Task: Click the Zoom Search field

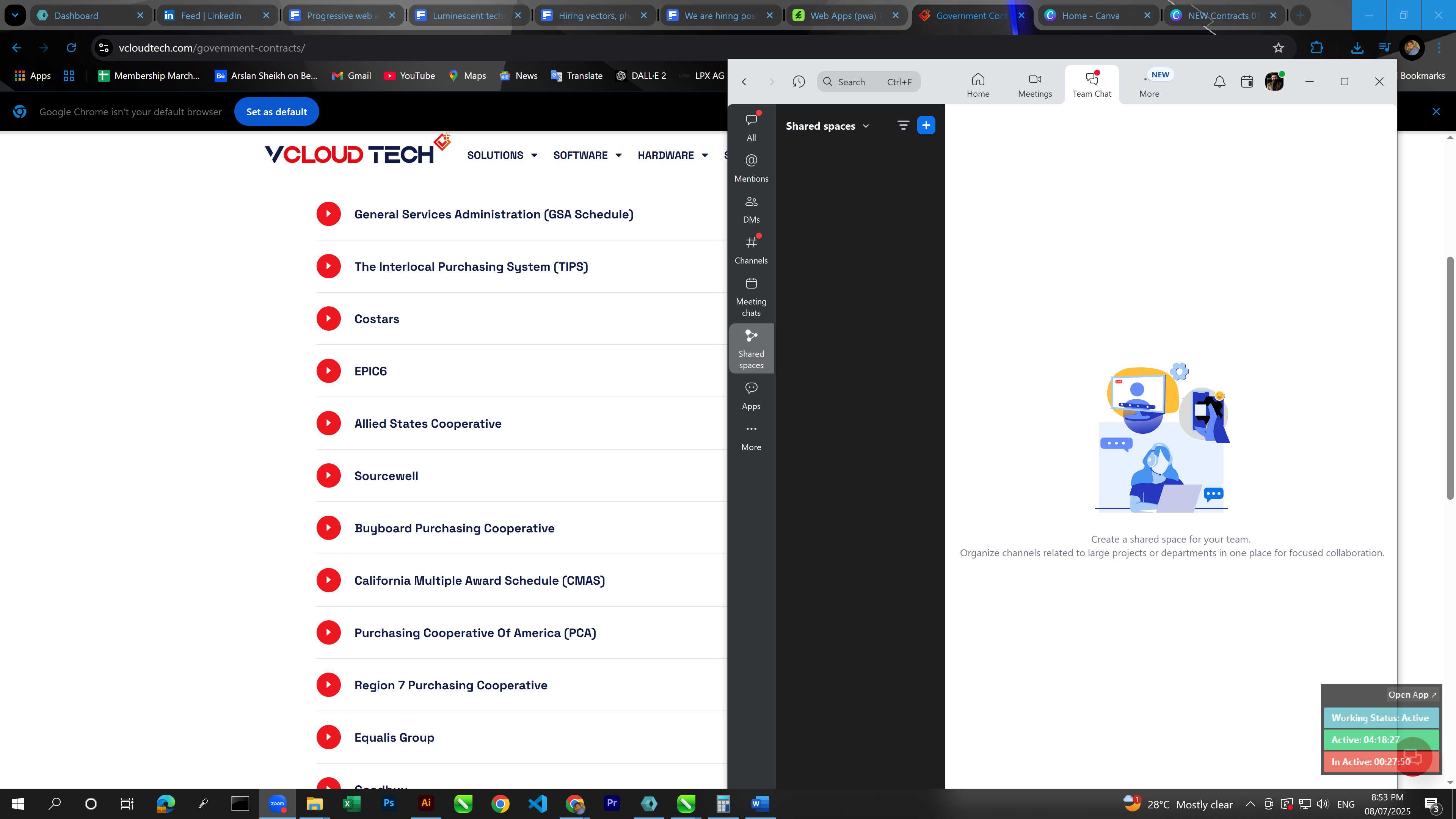Action: (869, 82)
